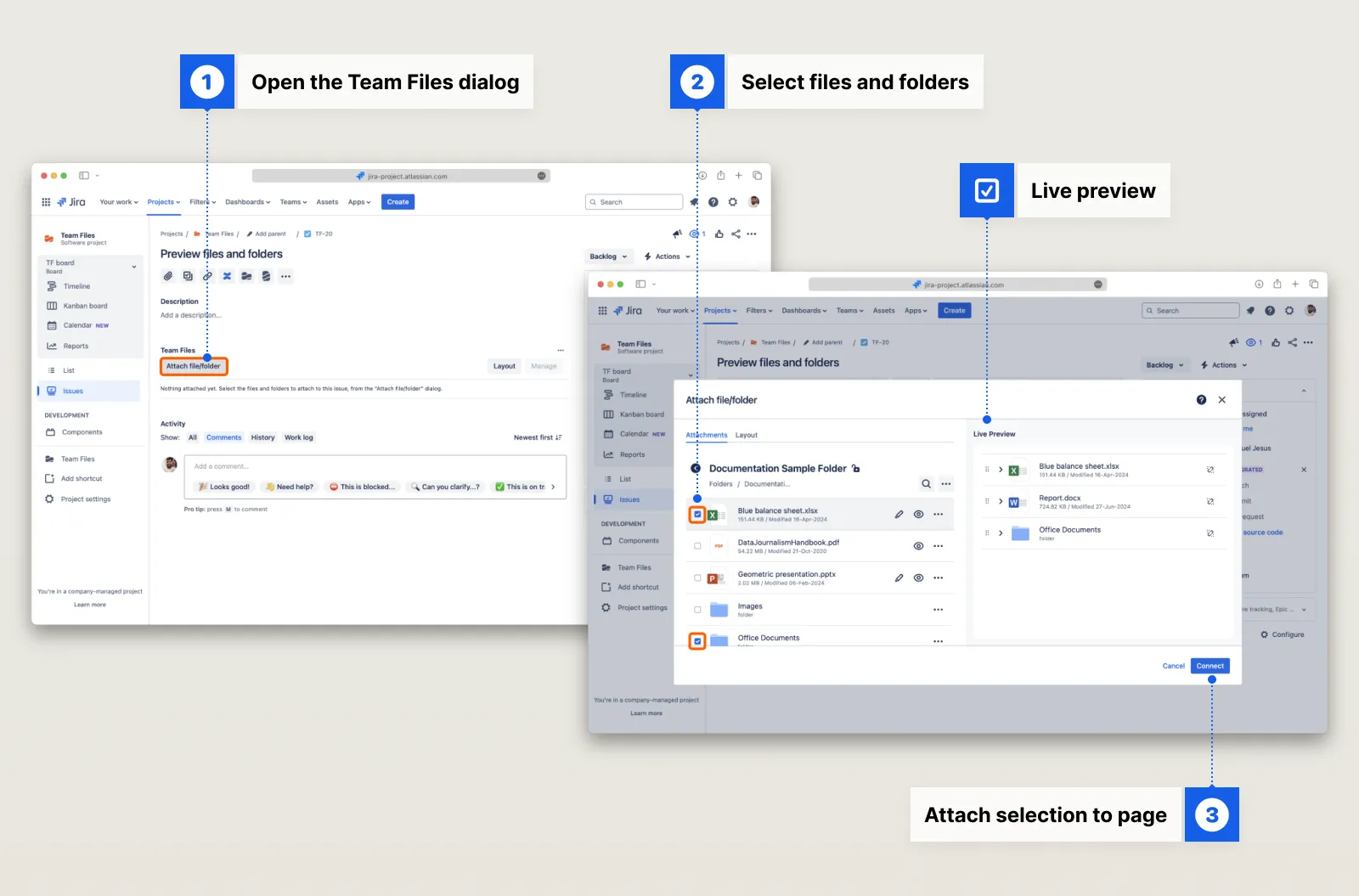The image size is (1359, 896).
Task: Check the Geometric presentation.pptx checkbox
Action: pos(697,578)
